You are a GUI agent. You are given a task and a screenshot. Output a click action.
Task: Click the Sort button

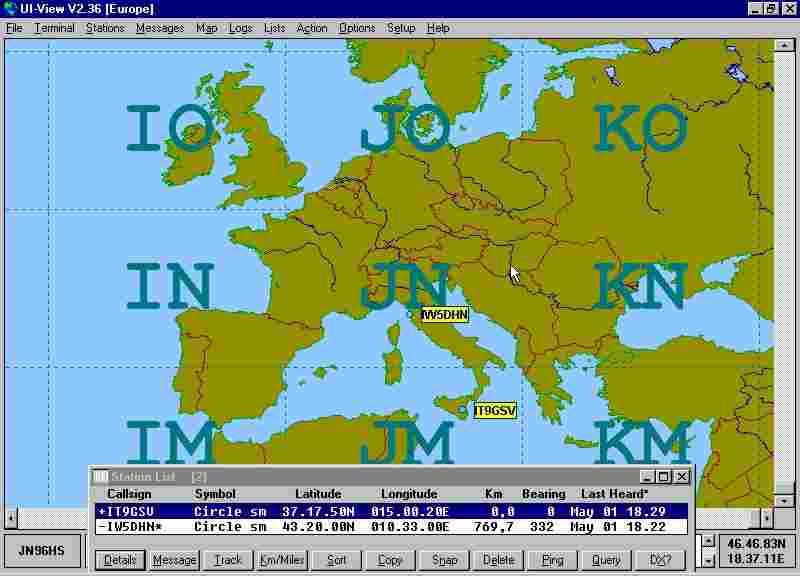tap(336, 560)
